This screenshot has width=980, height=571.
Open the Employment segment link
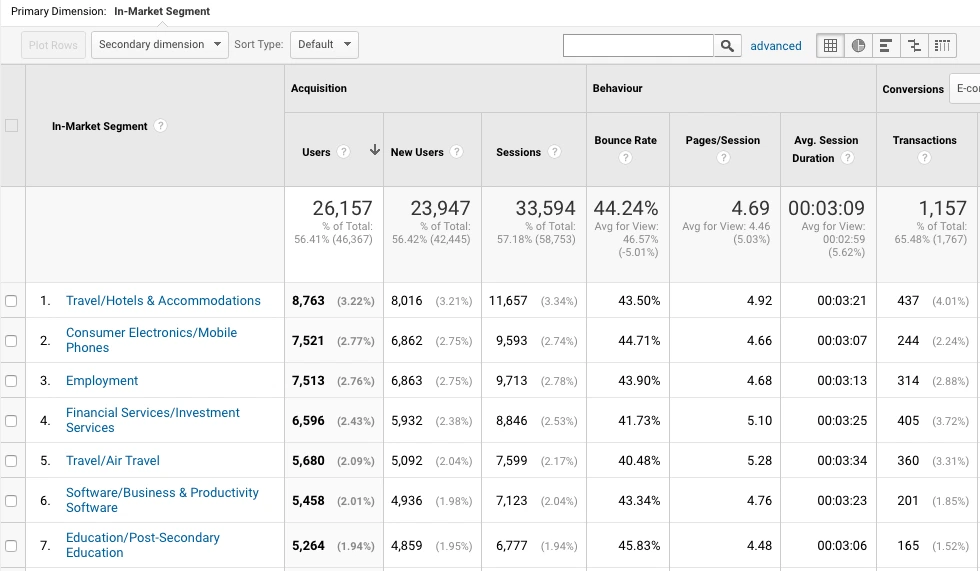tap(102, 380)
